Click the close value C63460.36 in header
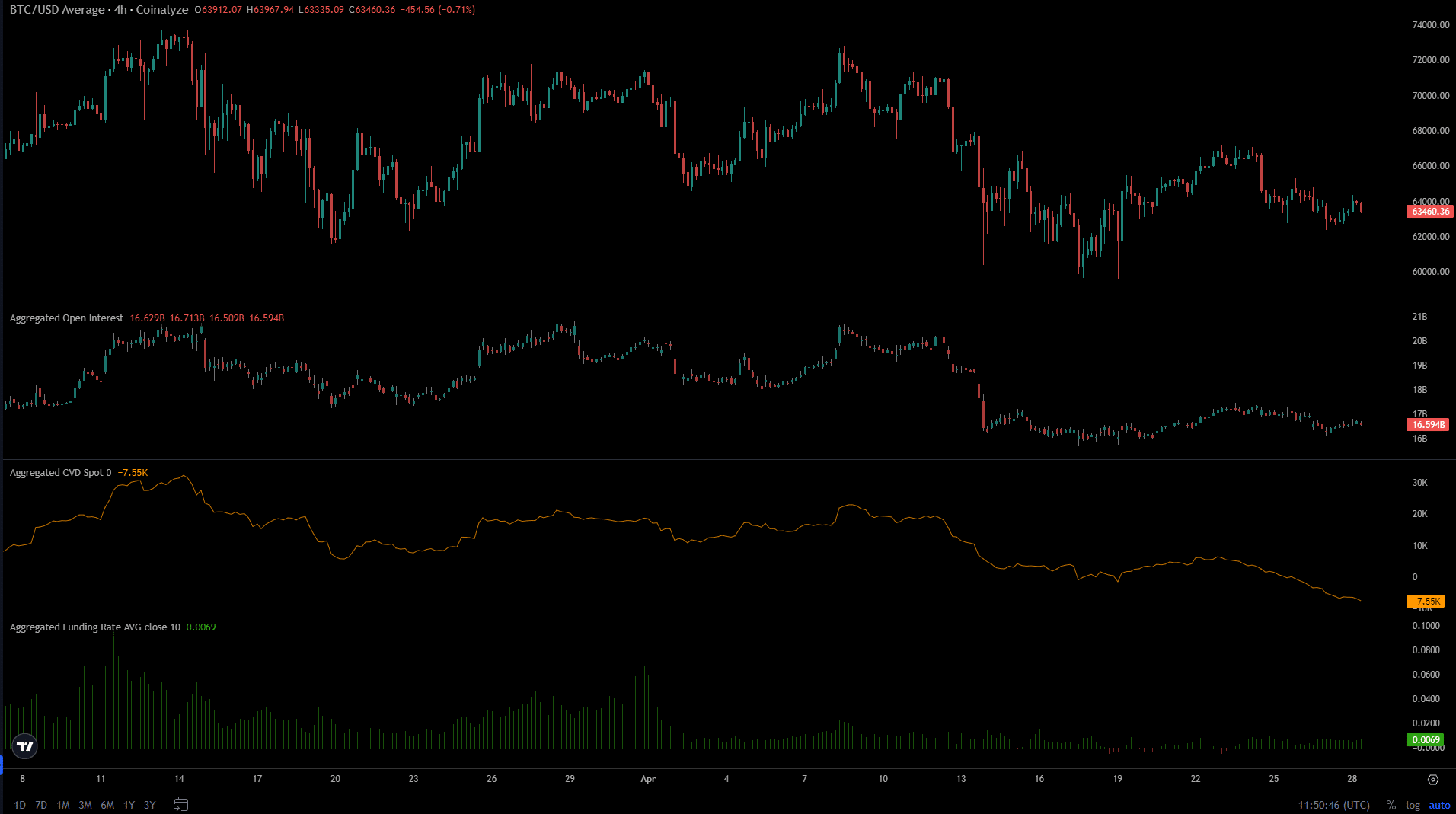This screenshot has width=1456, height=814. coord(372,10)
